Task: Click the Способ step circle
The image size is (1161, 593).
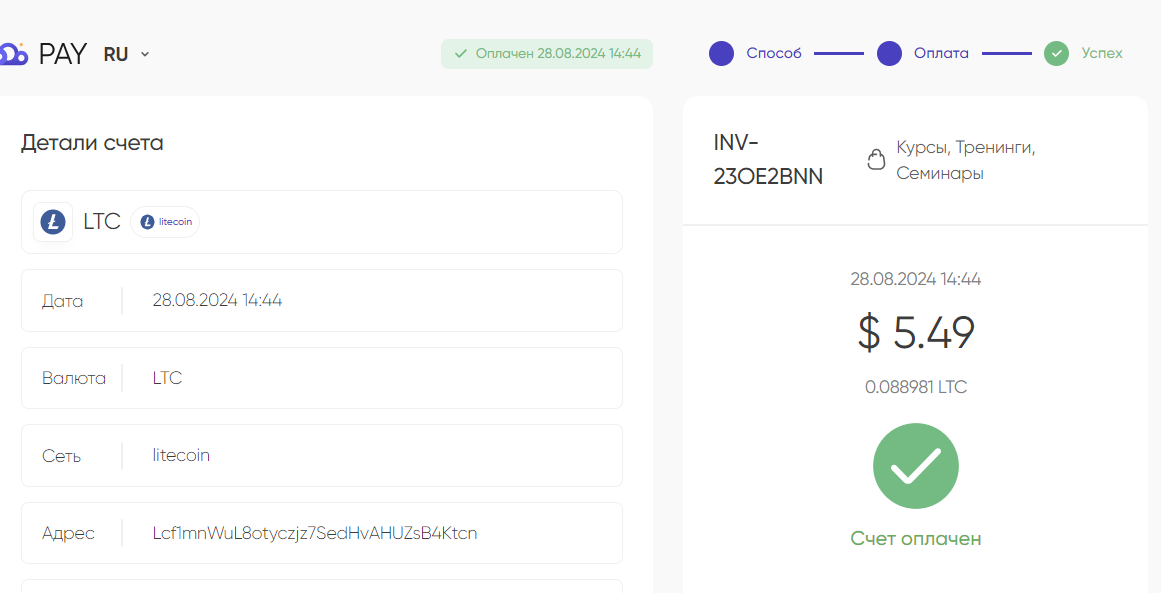Action: 721,53
